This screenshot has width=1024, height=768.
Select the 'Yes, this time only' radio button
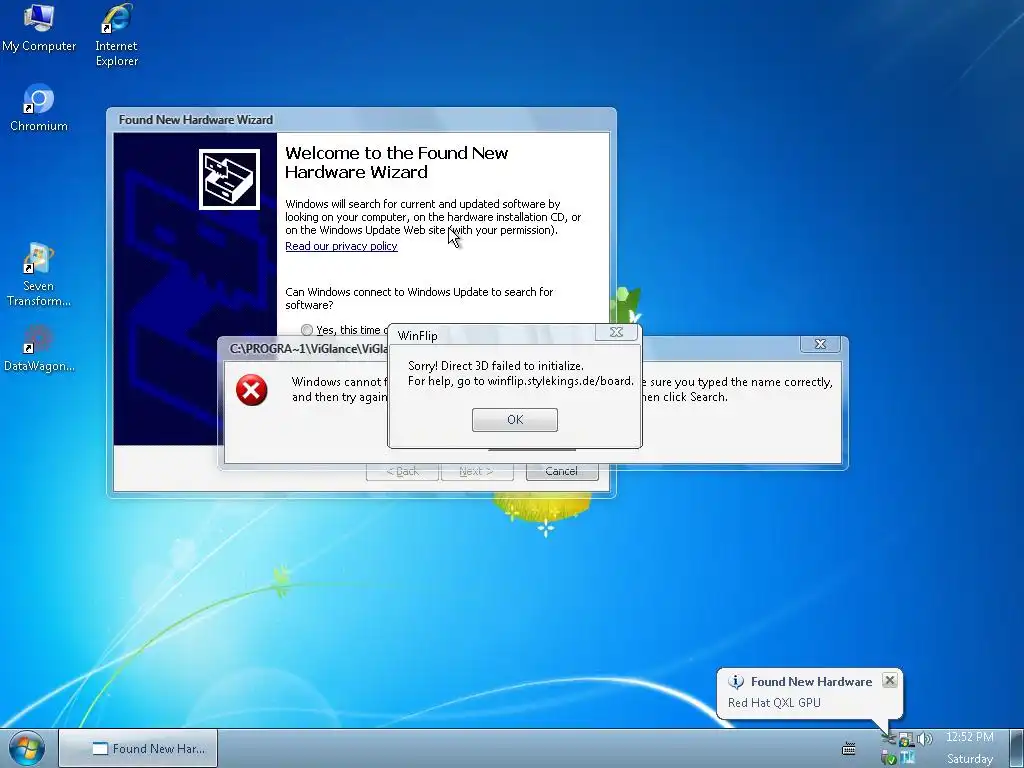click(307, 330)
